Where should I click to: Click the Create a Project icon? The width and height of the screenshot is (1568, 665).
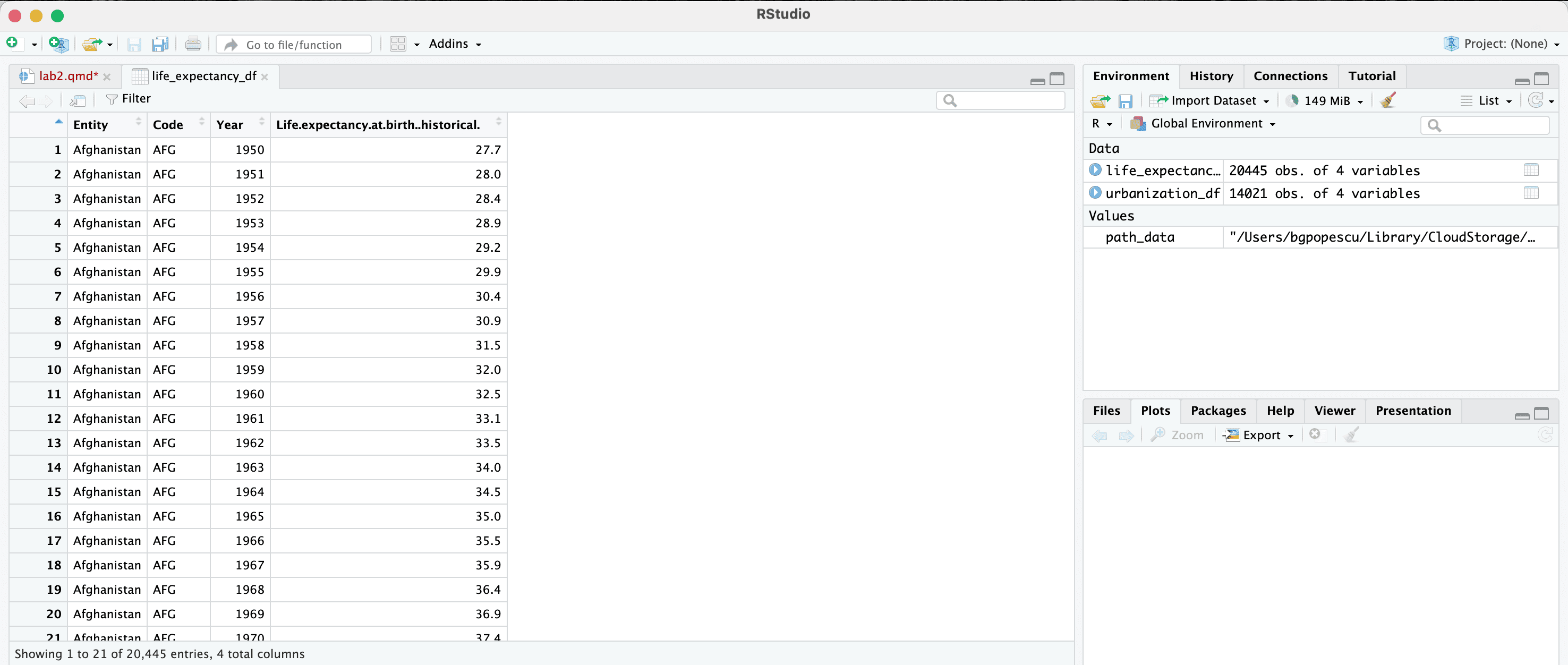coord(58,44)
